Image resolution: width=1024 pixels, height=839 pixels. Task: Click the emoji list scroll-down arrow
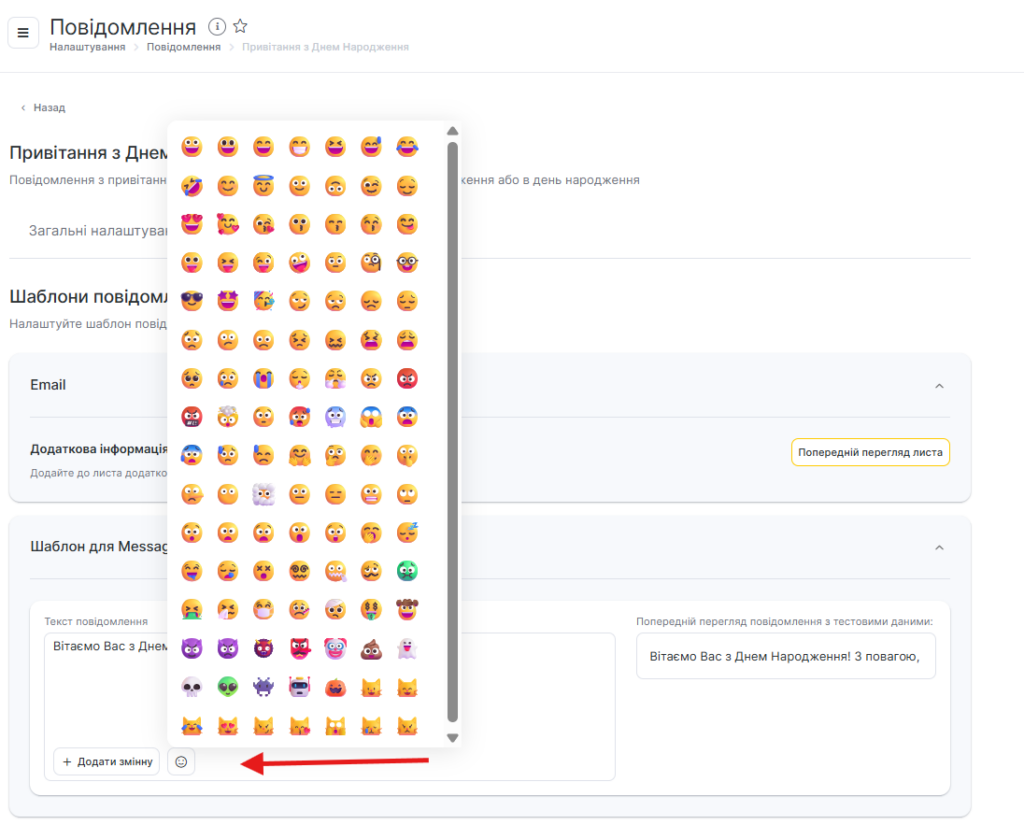452,738
